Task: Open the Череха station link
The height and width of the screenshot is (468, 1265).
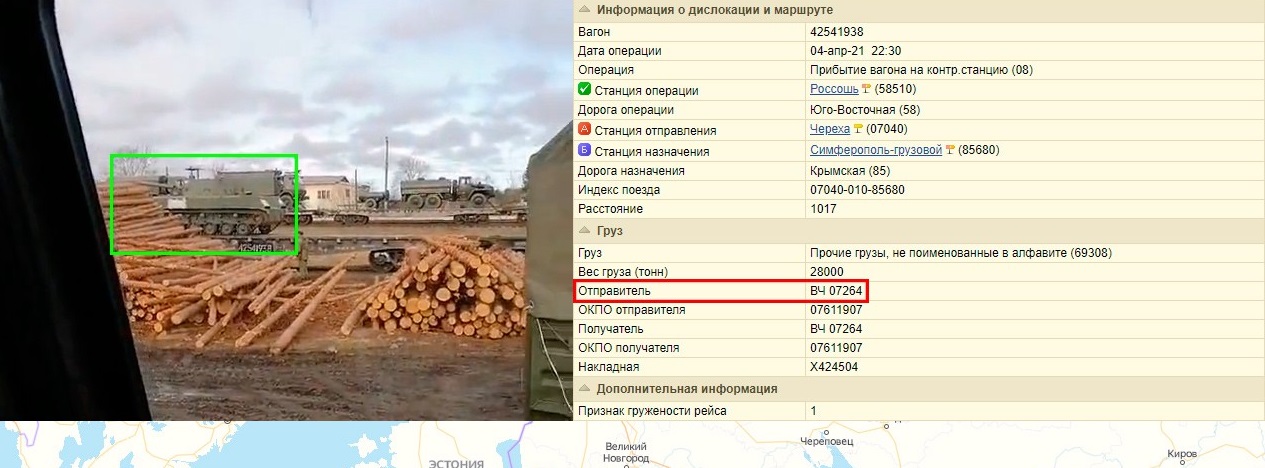Action: pos(829,130)
